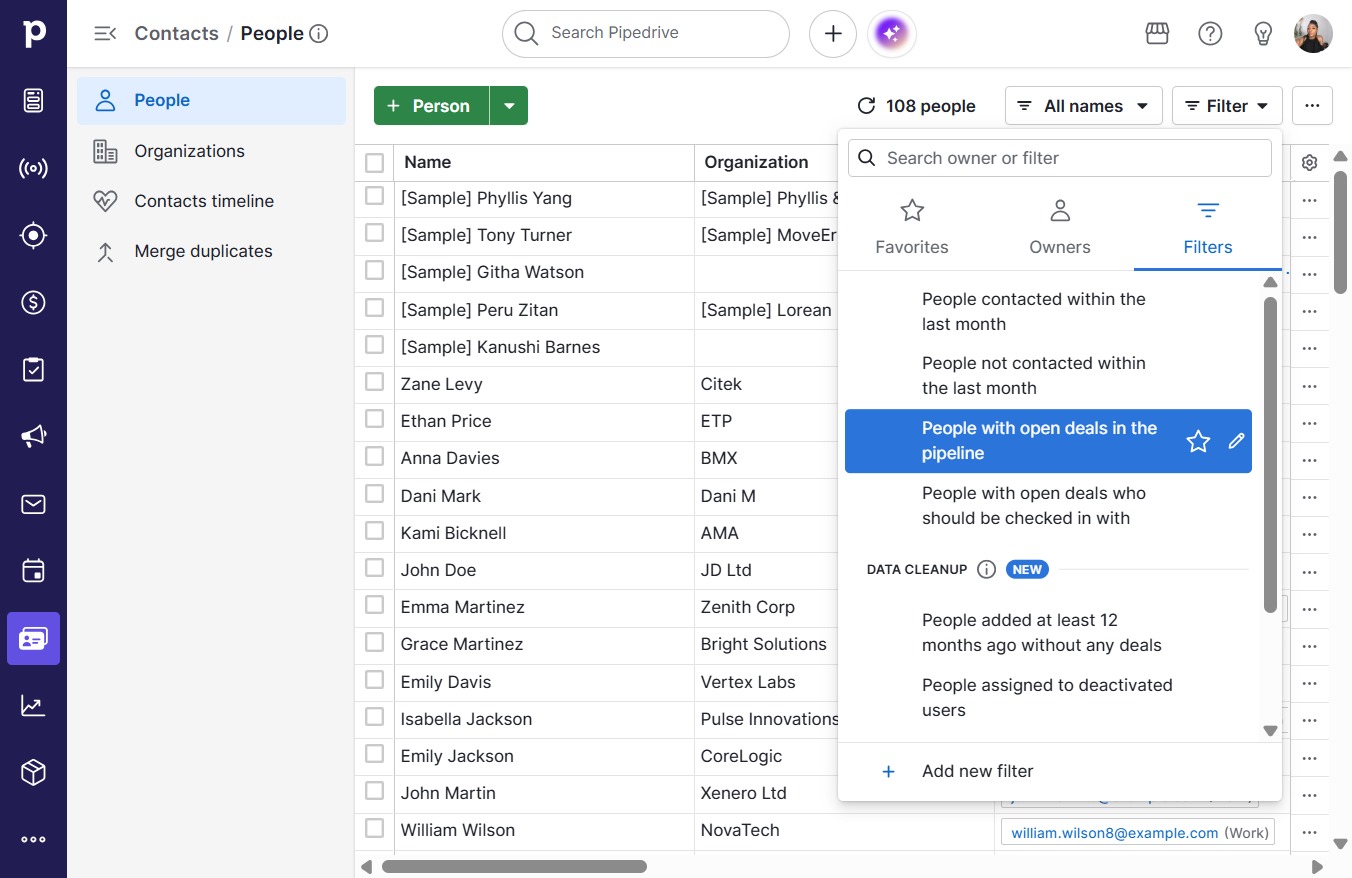Open the Pipedrive logo home

click(x=33, y=33)
